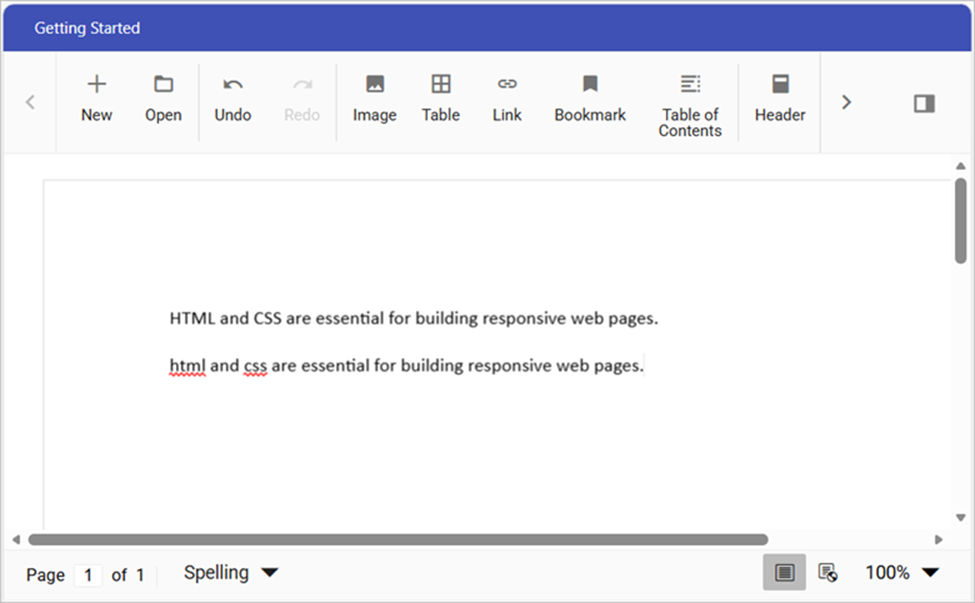Insert a table
The image size is (975, 603).
pyautogui.click(x=440, y=98)
